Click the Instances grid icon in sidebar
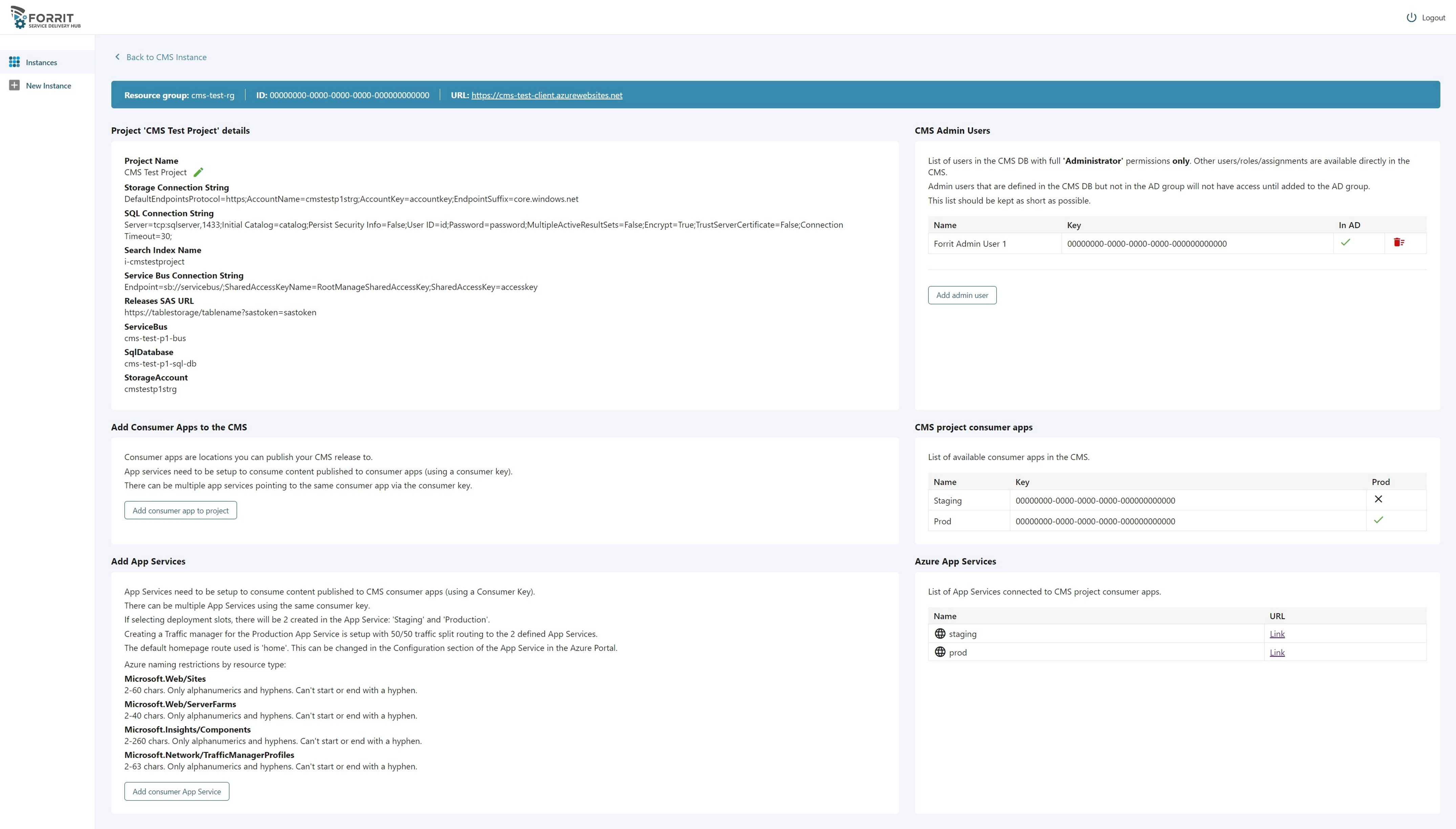Viewport: 1456px width, 829px height. (15, 62)
